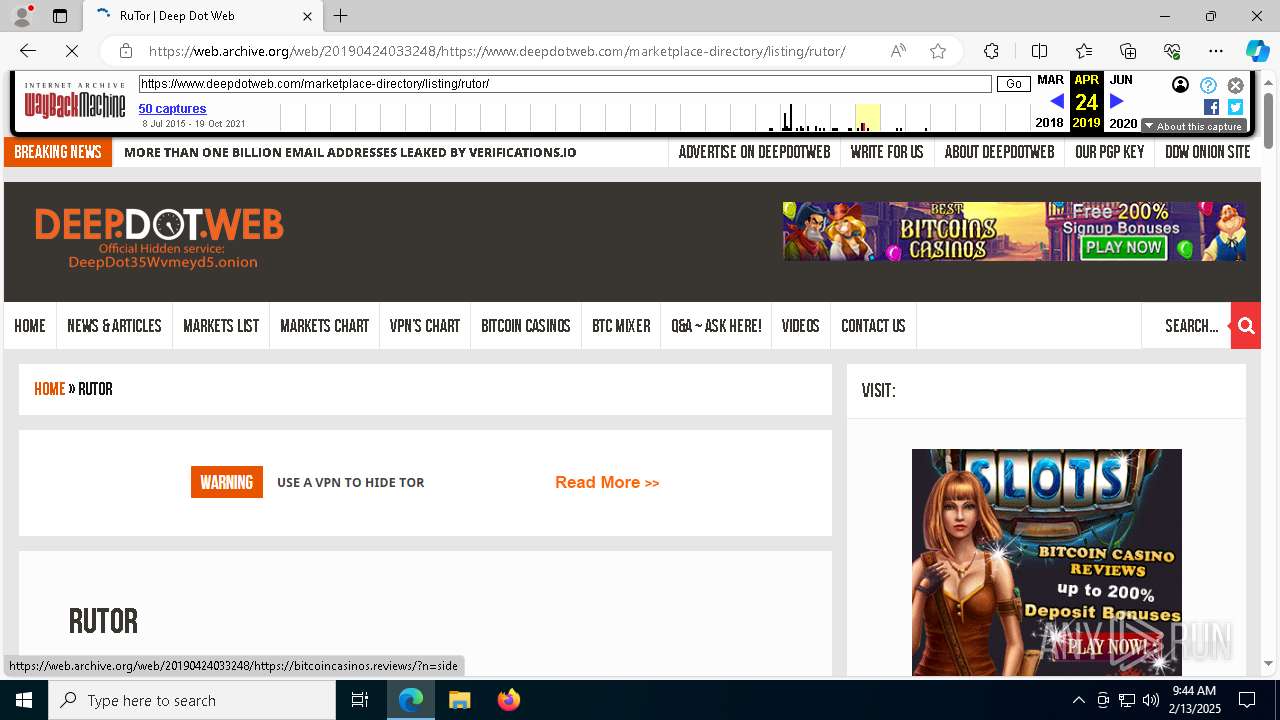Click the Home breadcrumb link
Screen dimensions: 1280x720
point(49,389)
